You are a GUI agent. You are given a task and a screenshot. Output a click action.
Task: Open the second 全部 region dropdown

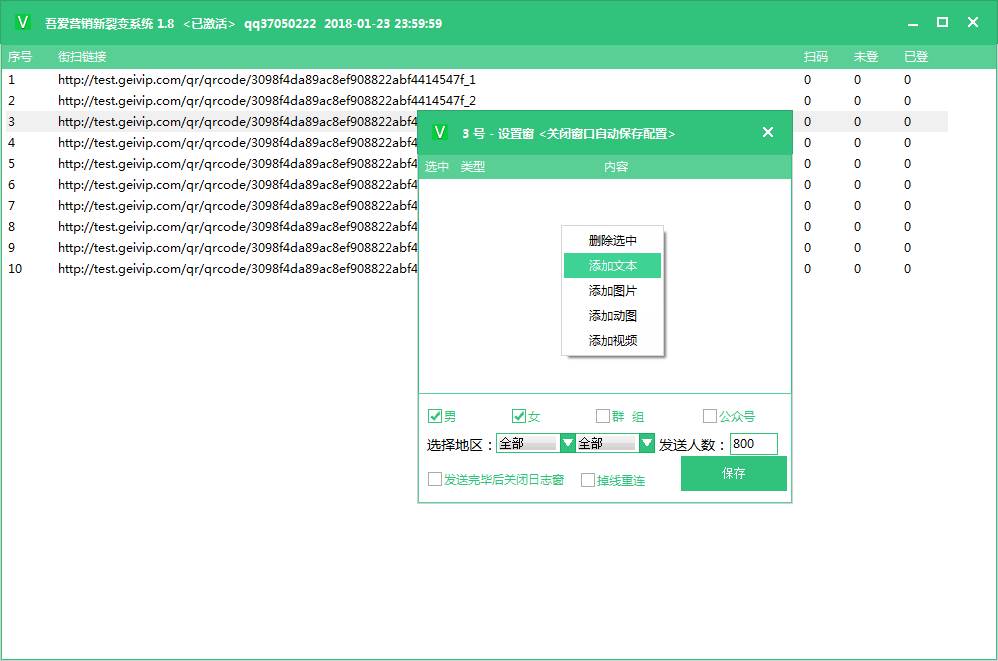(x=647, y=443)
